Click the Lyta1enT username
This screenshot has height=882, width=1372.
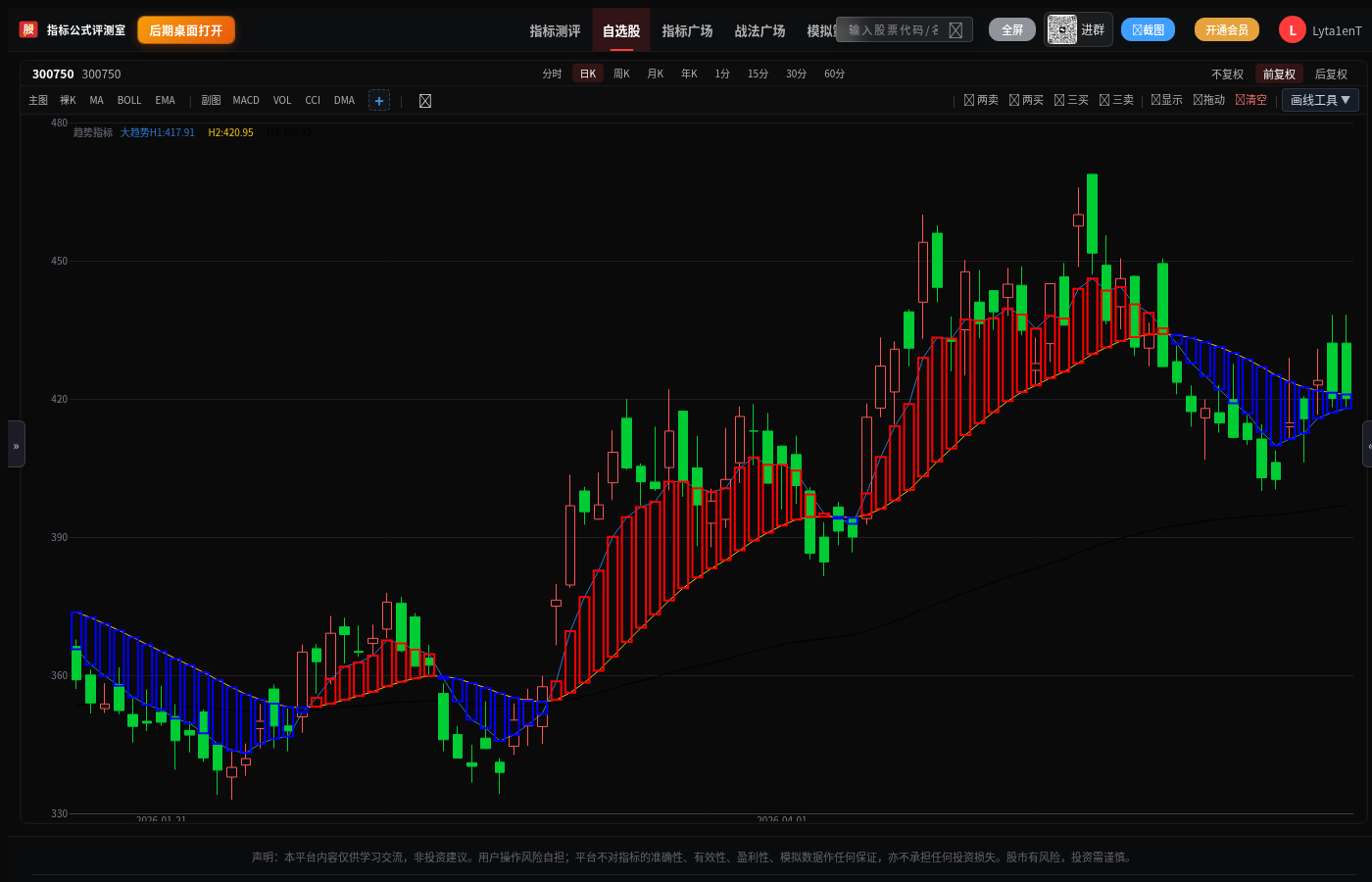[1337, 31]
